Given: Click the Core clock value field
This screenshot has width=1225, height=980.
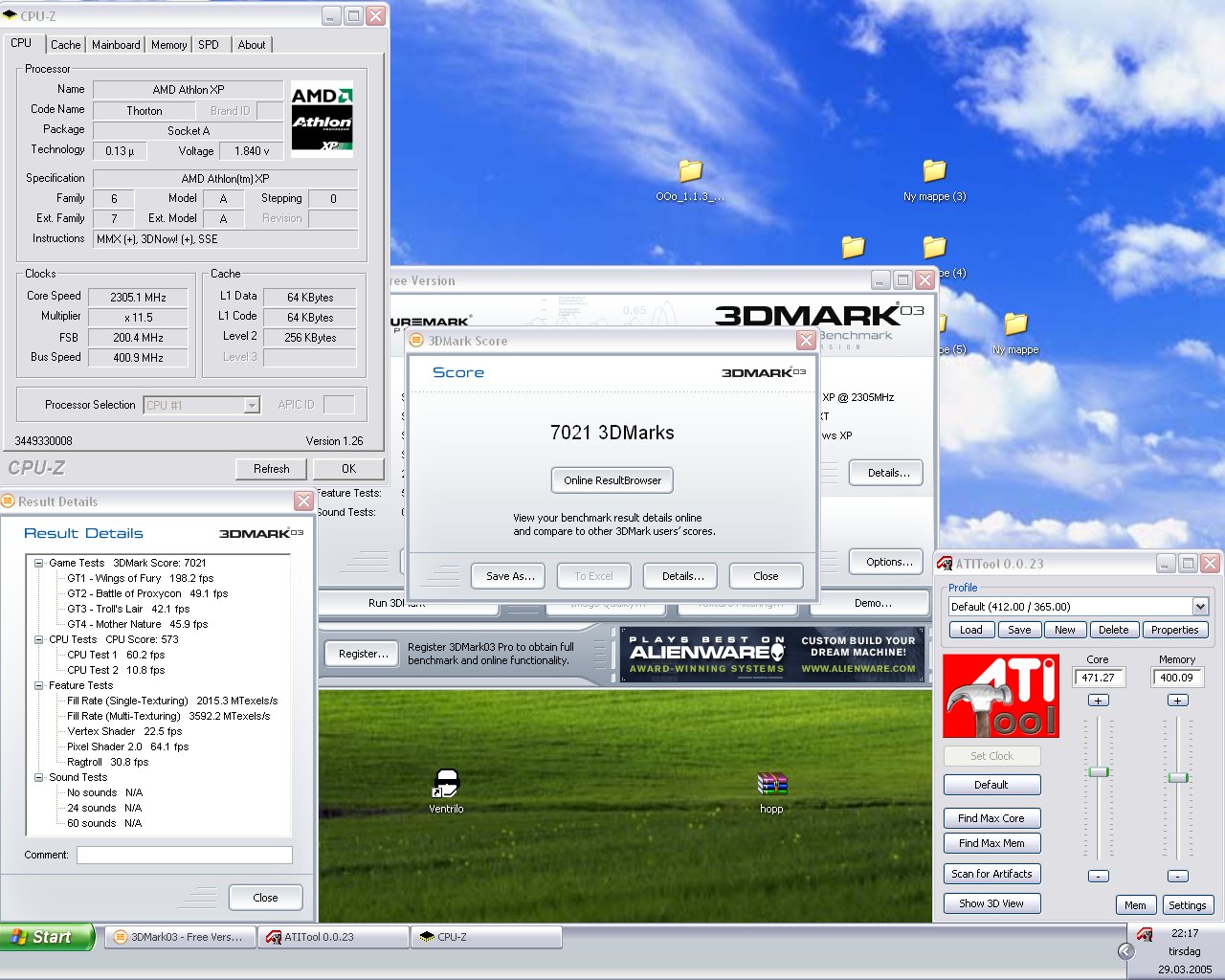Looking at the screenshot, I should (1100, 678).
